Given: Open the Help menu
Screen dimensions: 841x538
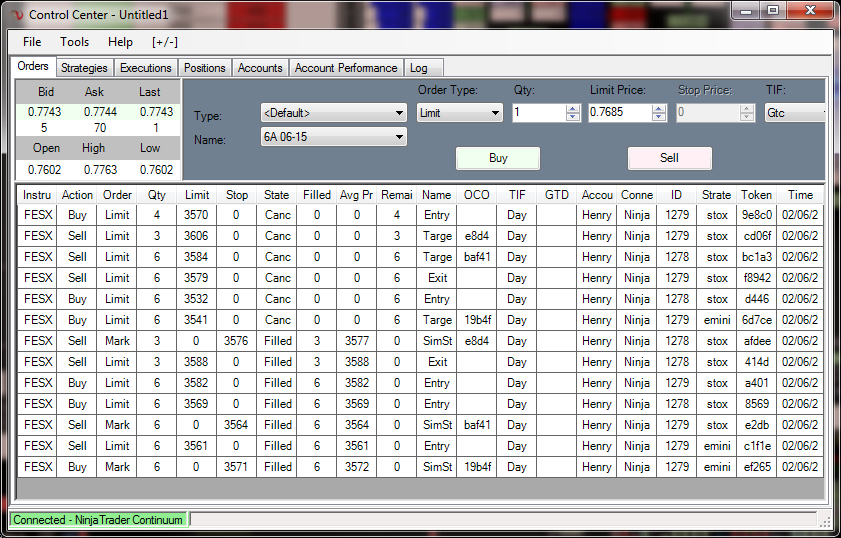Looking at the screenshot, I should [x=120, y=42].
